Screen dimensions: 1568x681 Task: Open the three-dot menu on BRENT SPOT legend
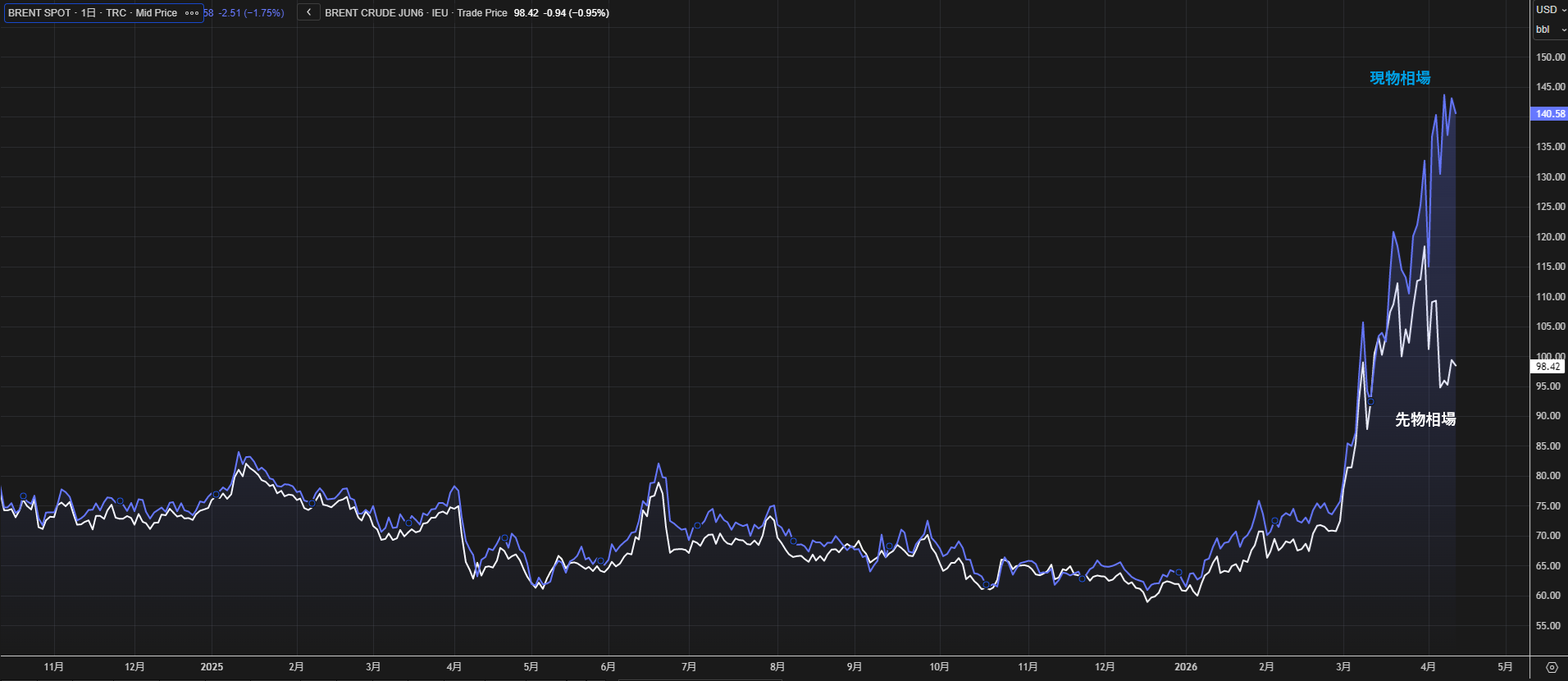pyautogui.click(x=192, y=13)
